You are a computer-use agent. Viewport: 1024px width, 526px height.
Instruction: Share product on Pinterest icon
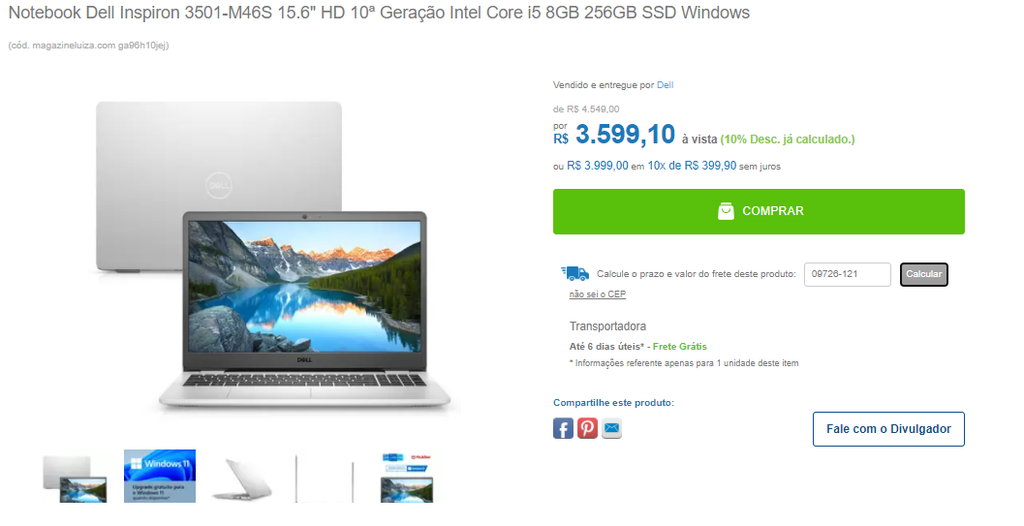(x=587, y=429)
